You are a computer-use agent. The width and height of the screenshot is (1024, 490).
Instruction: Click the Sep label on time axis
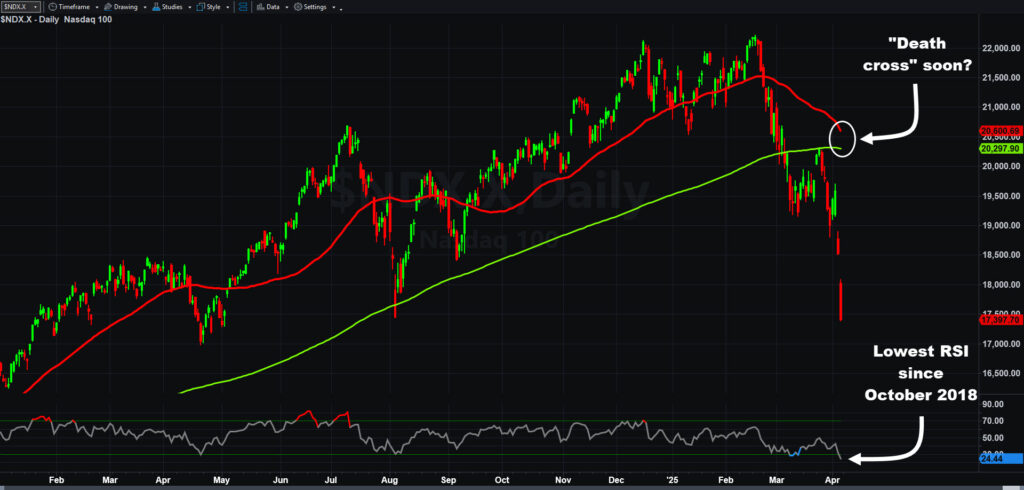click(450, 479)
